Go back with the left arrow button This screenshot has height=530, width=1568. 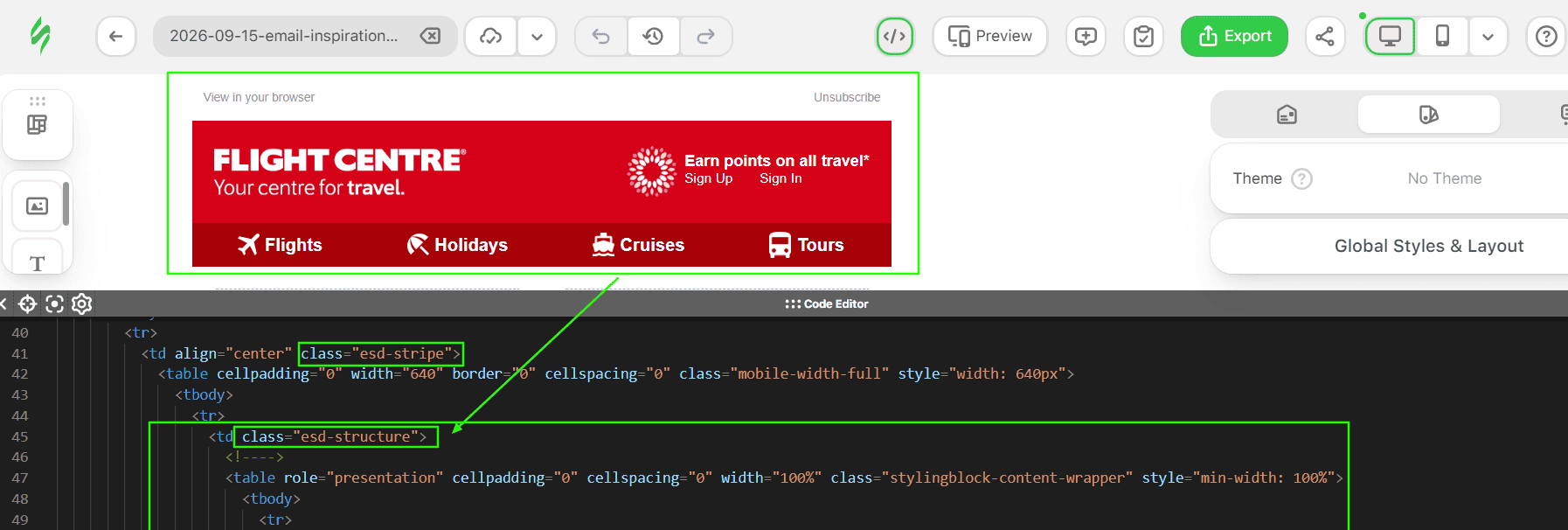coord(116,36)
